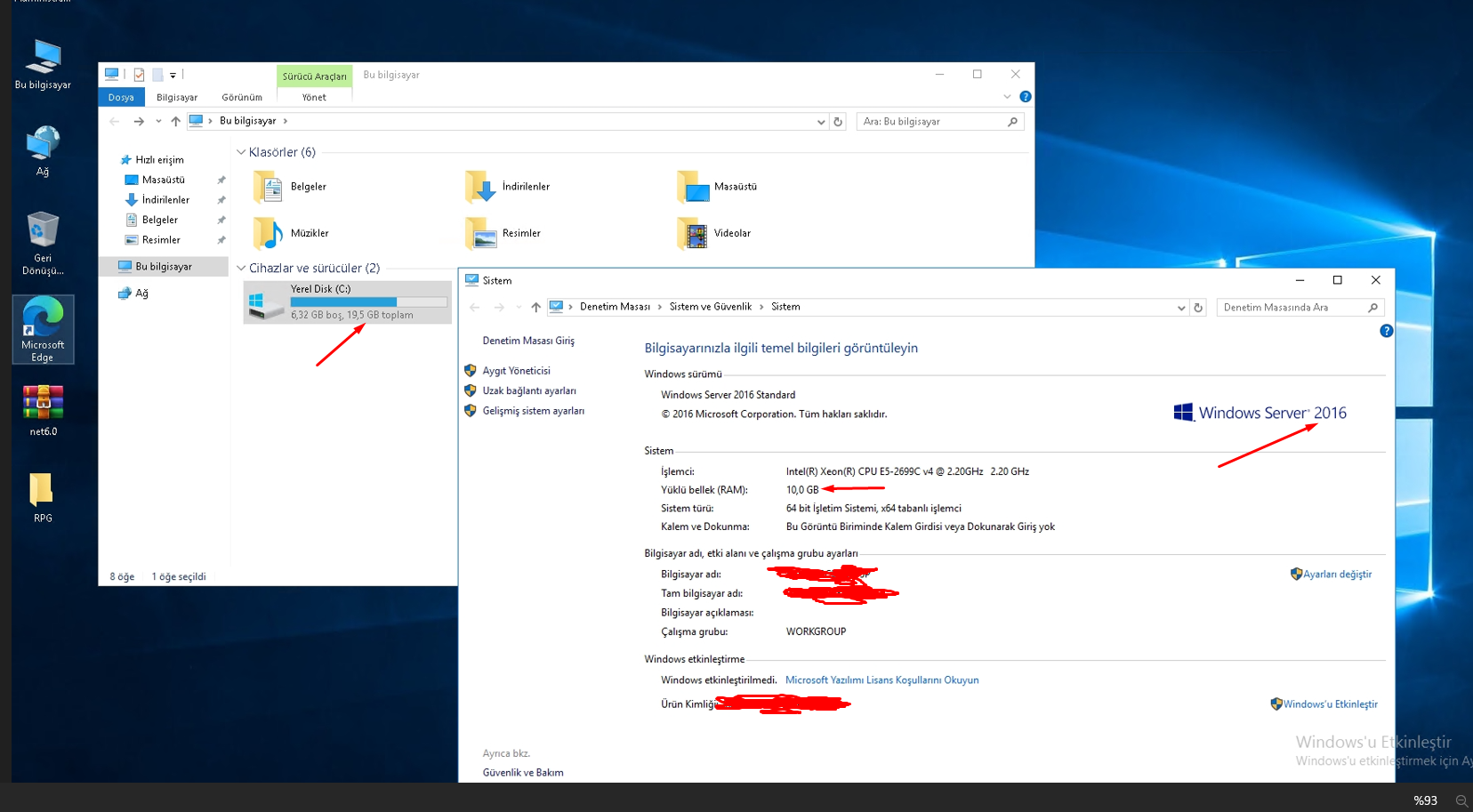This screenshot has height=812, width=1473.
Task: Switch to the Görünüm ribbon tab
Action: click(242, 97)
